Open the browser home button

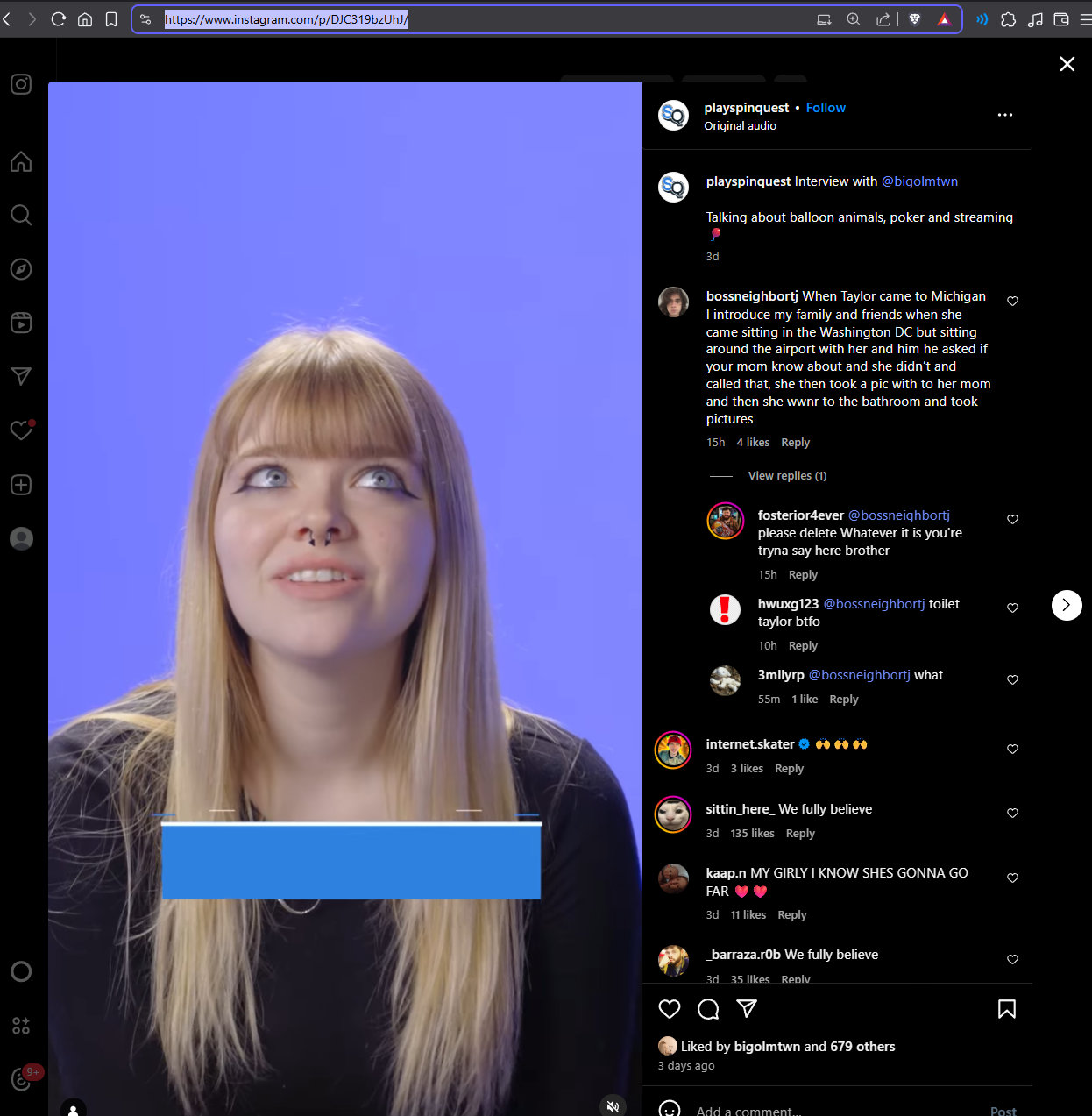(85, 19)
